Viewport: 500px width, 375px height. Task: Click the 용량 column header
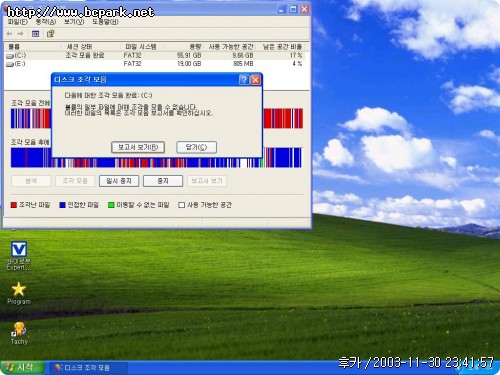184,47
